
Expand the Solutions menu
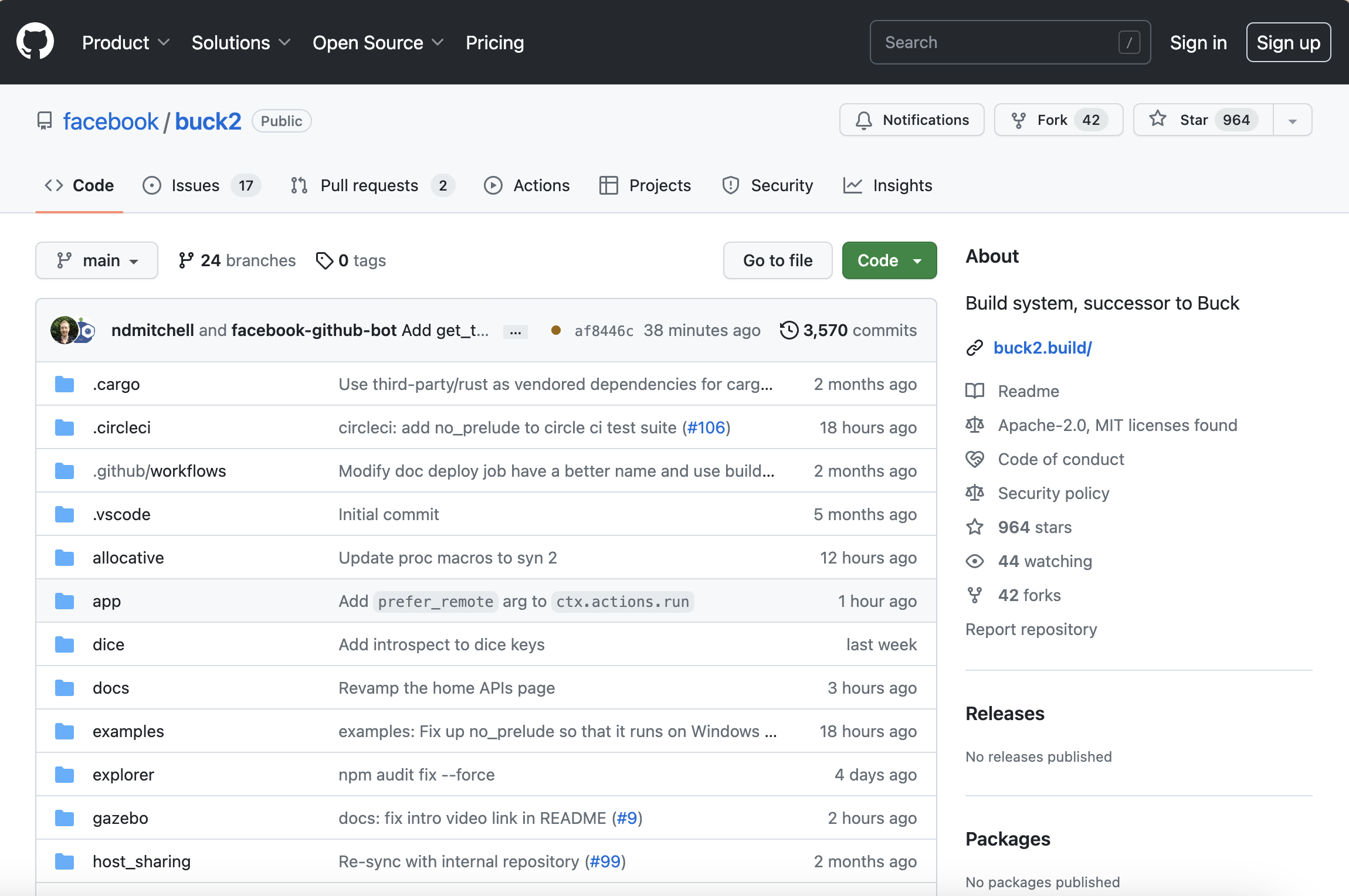pyautogui.click(x=241, y=42)
